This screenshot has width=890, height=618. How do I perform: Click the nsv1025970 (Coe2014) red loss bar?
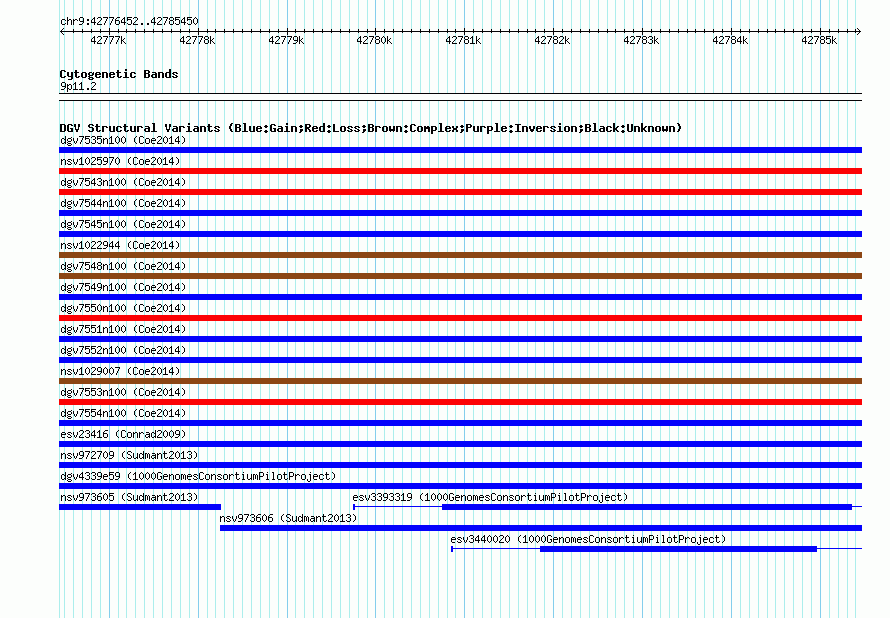460,171
